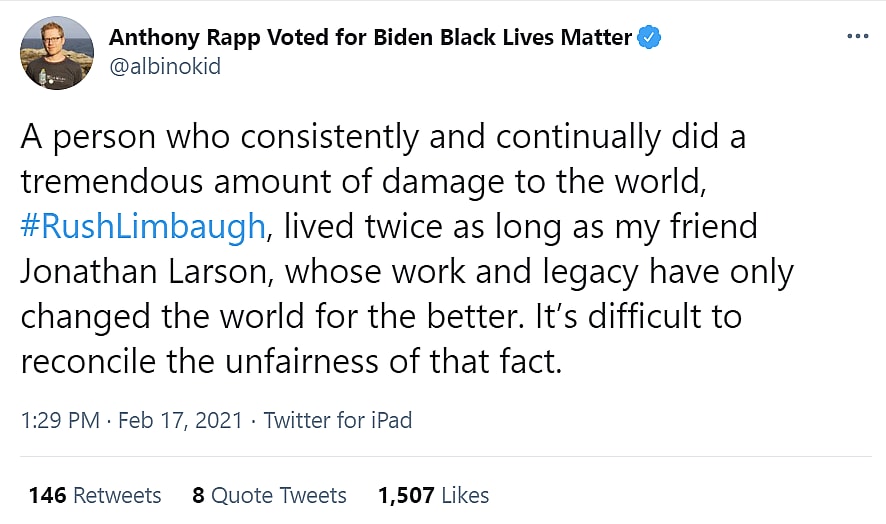
Task: Open the three-dot more options menu
Action: pyautogui.click(x=857, y=37)
